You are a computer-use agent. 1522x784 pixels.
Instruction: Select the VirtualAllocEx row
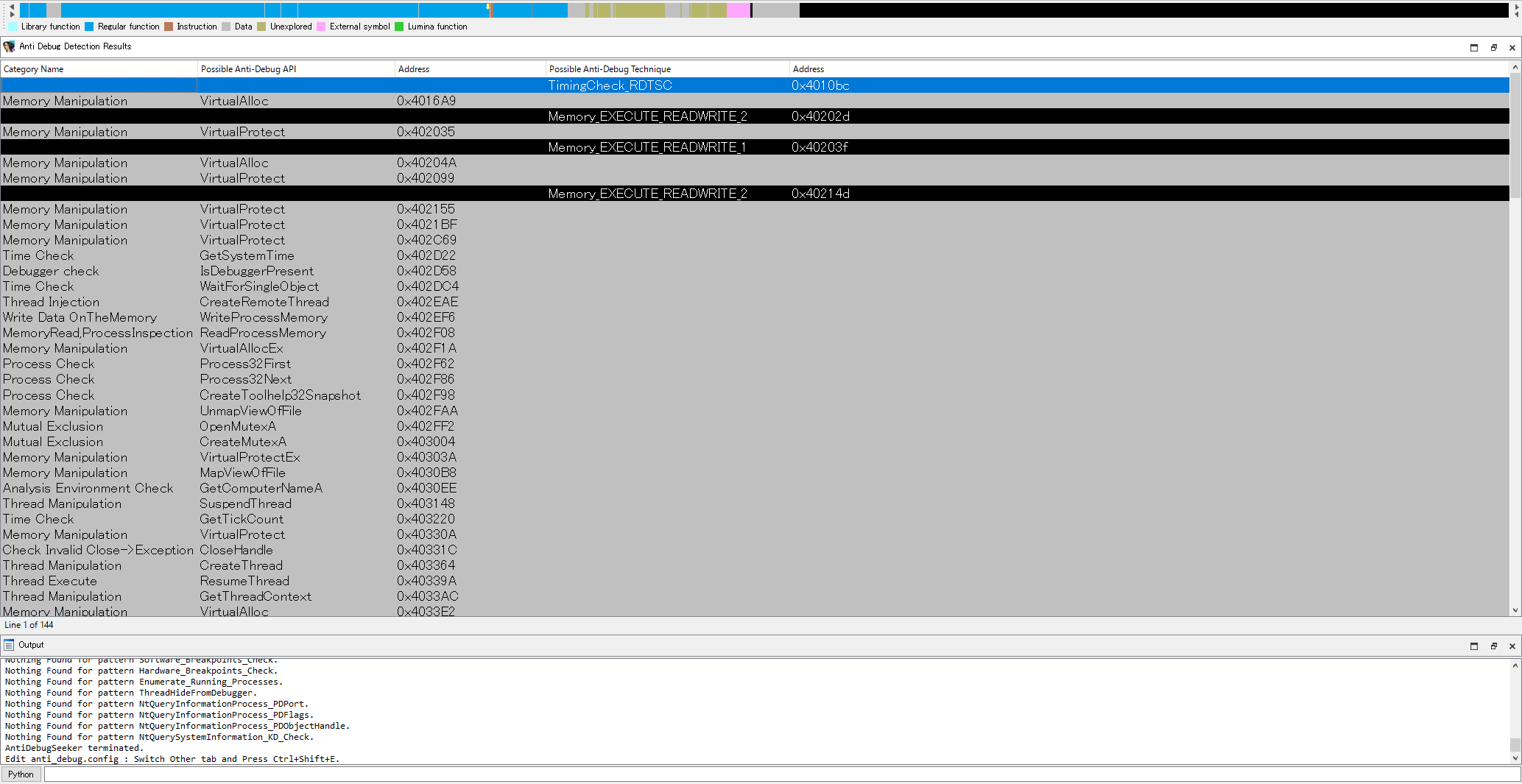[755, 348]
